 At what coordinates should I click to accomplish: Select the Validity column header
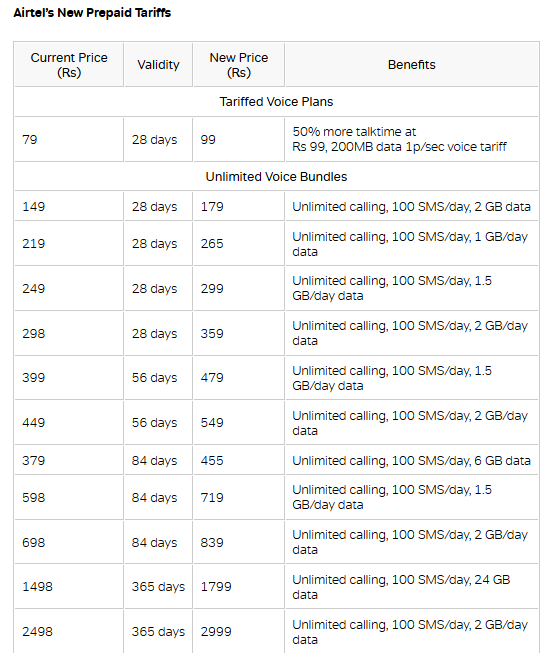[x=158, y=65]
